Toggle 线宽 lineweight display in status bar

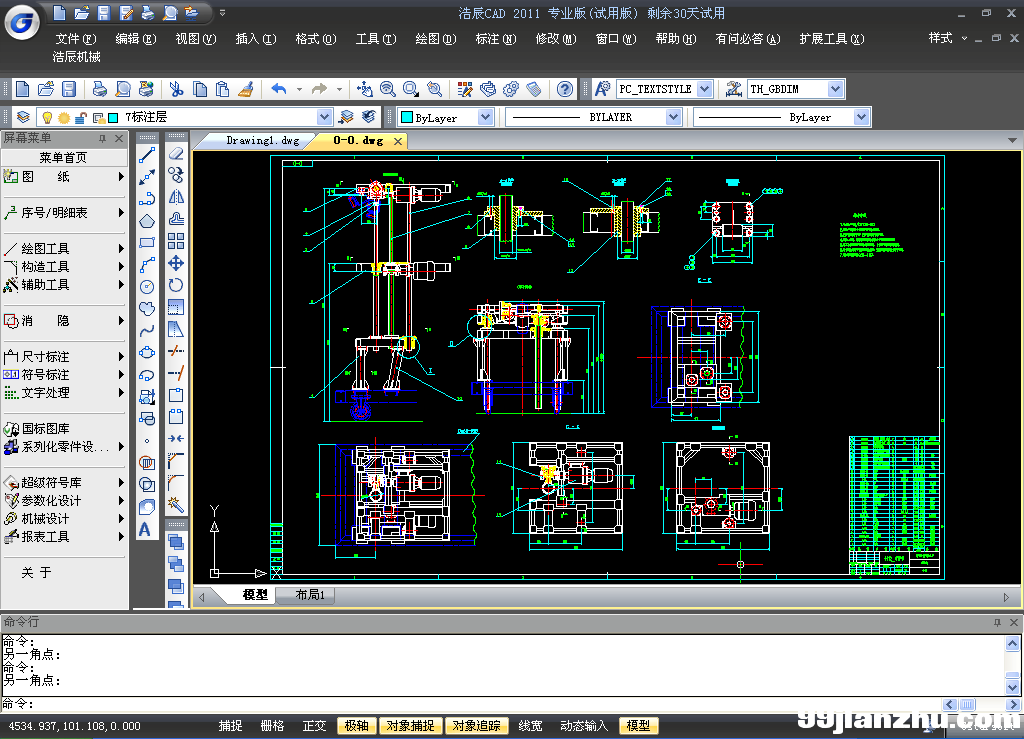point(530,726)
